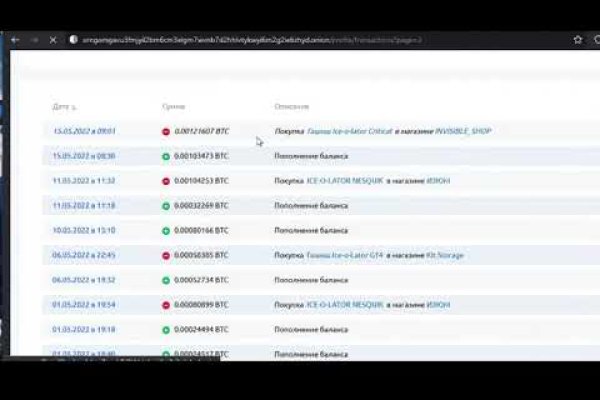
Task: Click the URL address bar field
Action: pyautogui.click(x=300, y=40)
